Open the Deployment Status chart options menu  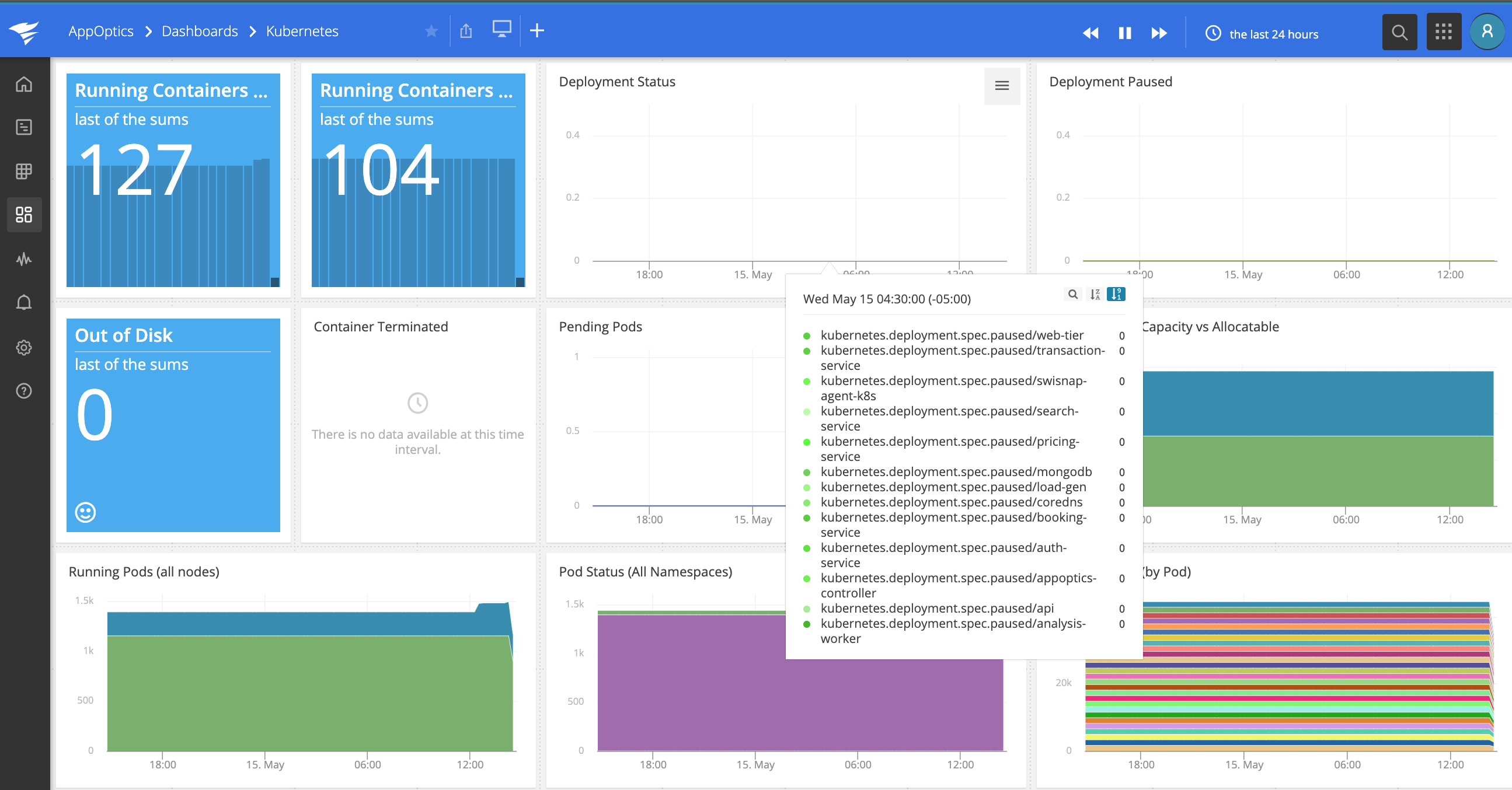(x=1002, y=86)
